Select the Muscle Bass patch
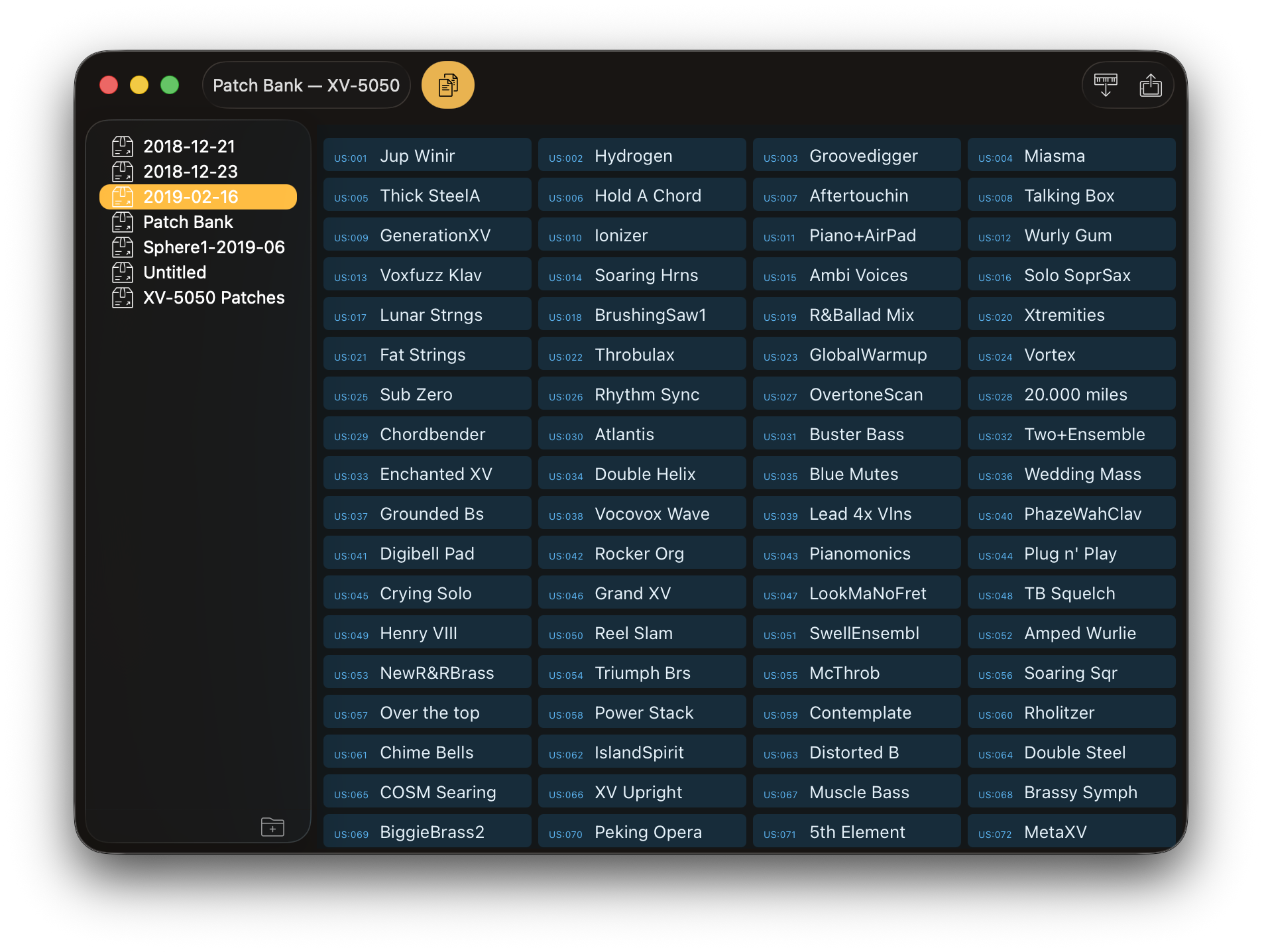Screen dimensions: 1262x952 (x=857, y=792)
